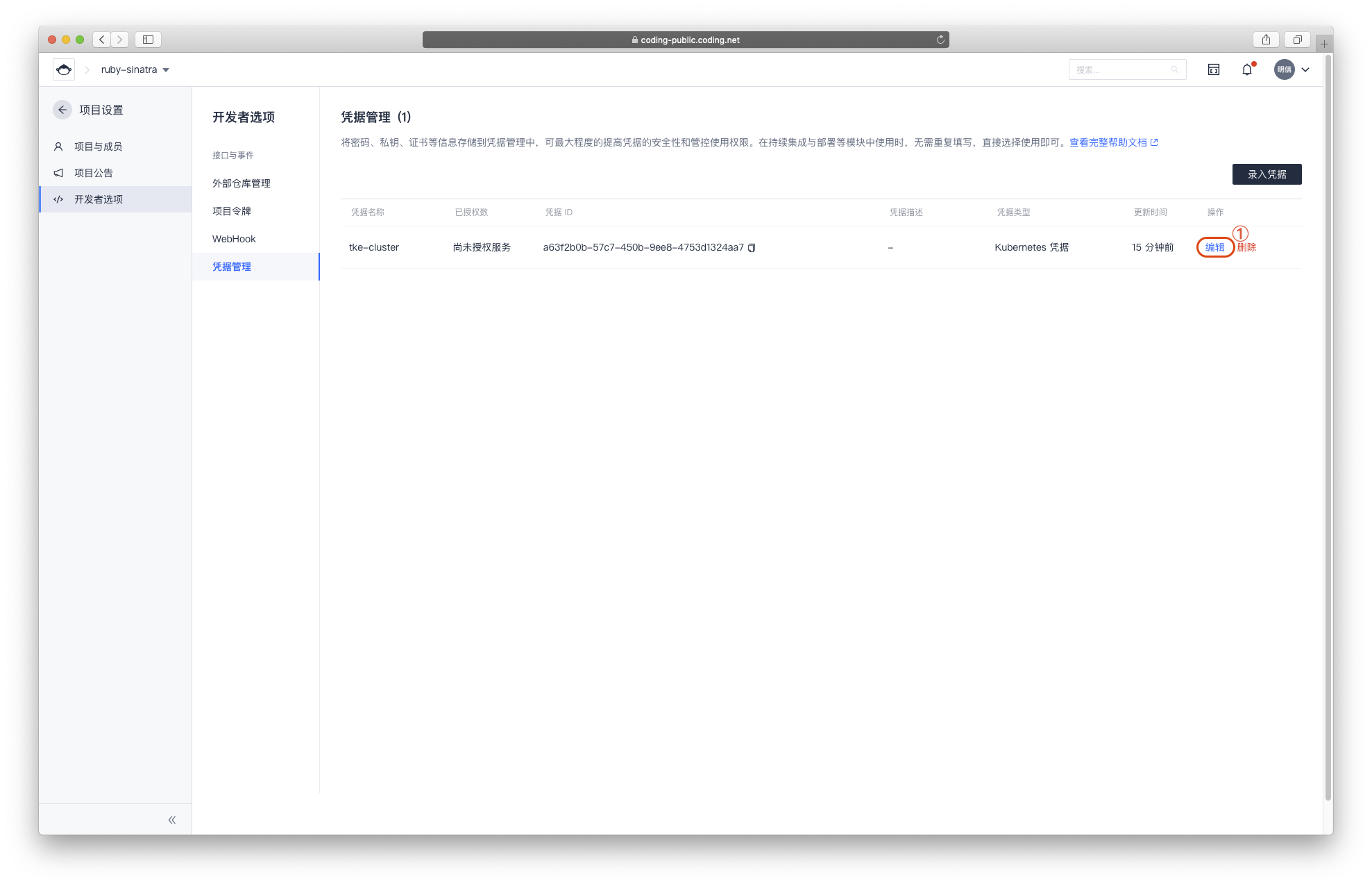Viewport: 1372px width, 886px height.
Task: Open 外部仓库管理 in developer options
Action: tap(242, 183)
